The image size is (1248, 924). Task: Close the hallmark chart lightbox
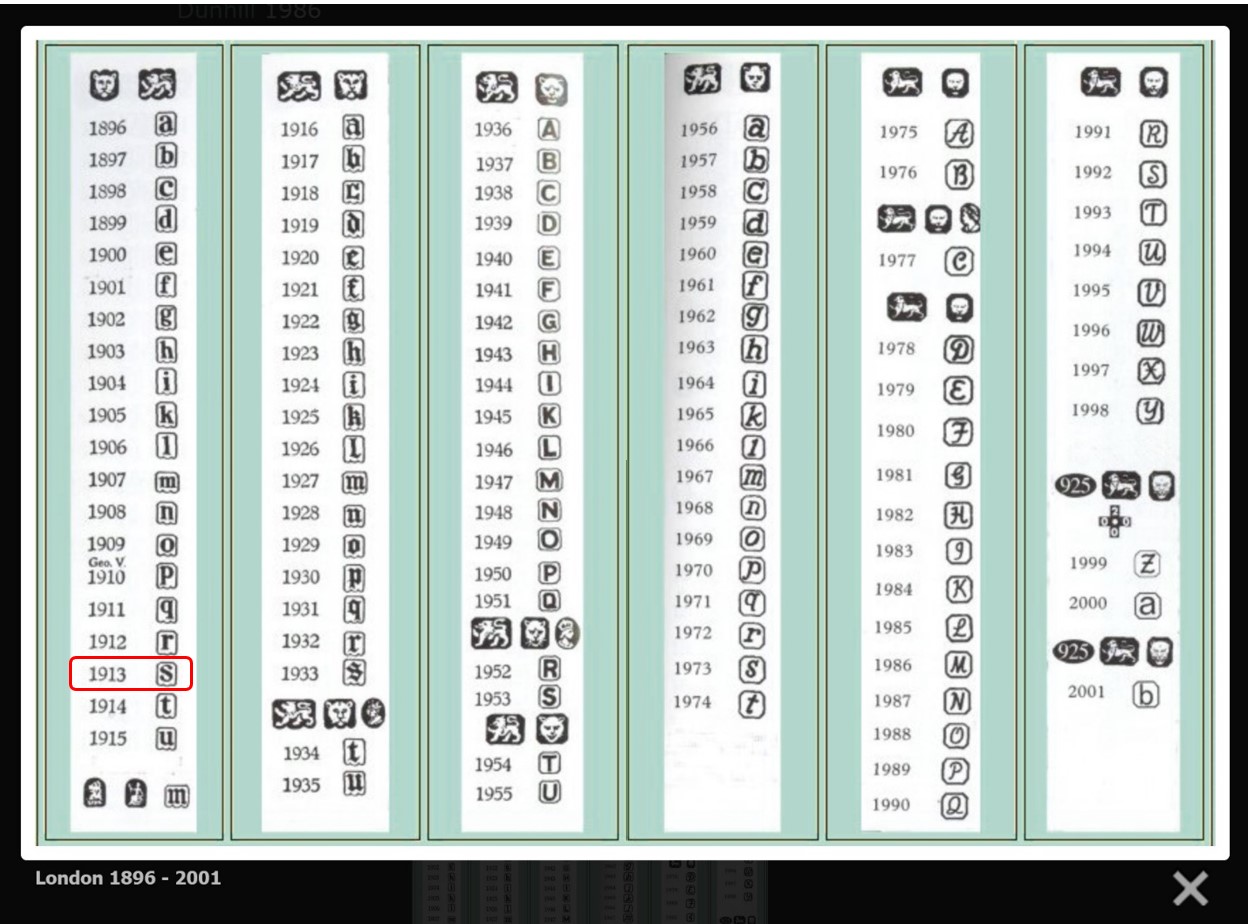pos(1190,887)
